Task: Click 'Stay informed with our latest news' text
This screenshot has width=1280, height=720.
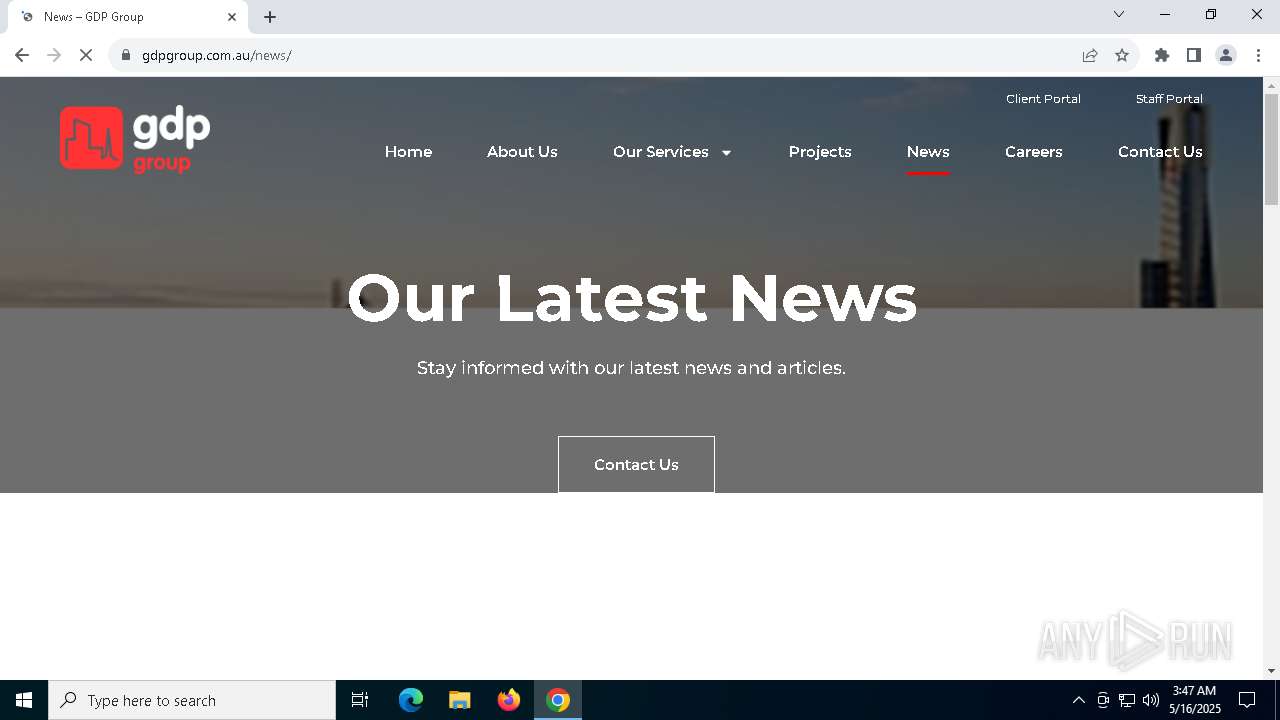Action: (x=631, y=368)
